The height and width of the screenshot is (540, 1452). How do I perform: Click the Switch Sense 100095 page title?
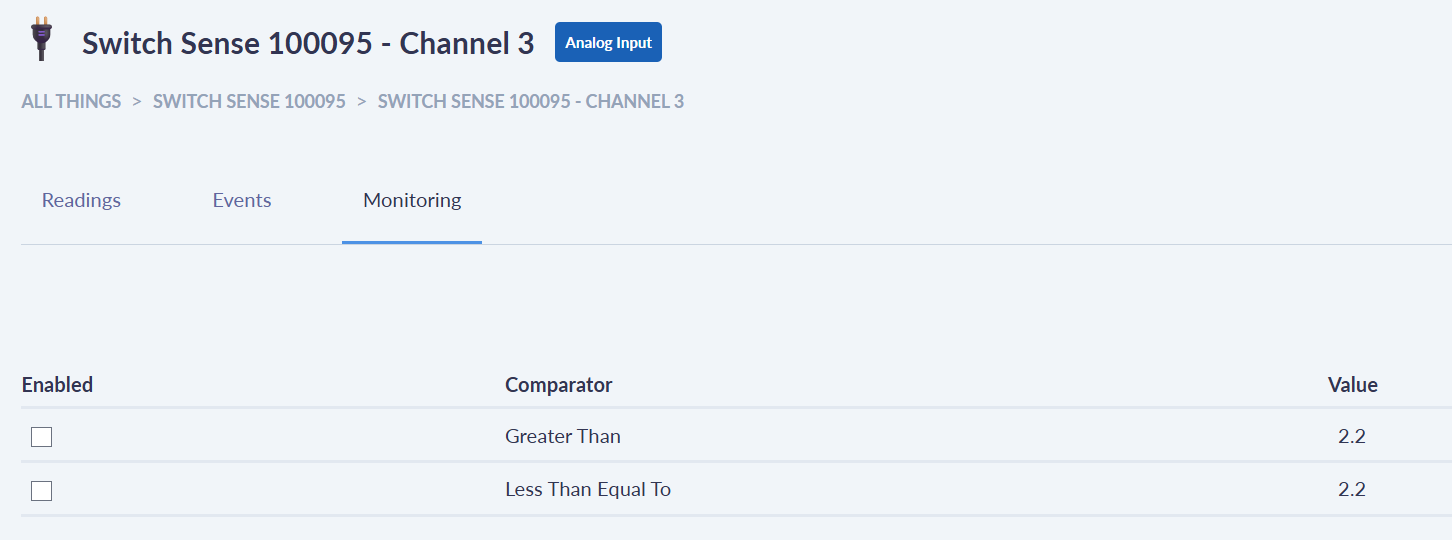(x=308, y=44)
